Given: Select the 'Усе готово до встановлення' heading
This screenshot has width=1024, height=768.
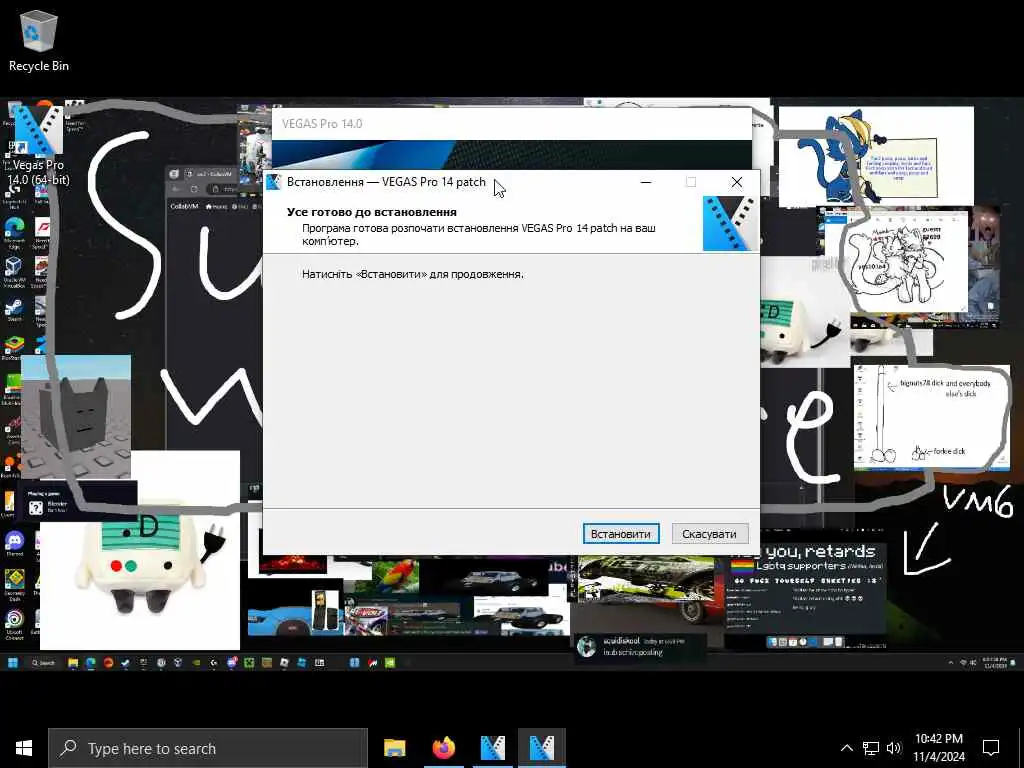Looking at the screenshot, I should click(x=372, y=212).
